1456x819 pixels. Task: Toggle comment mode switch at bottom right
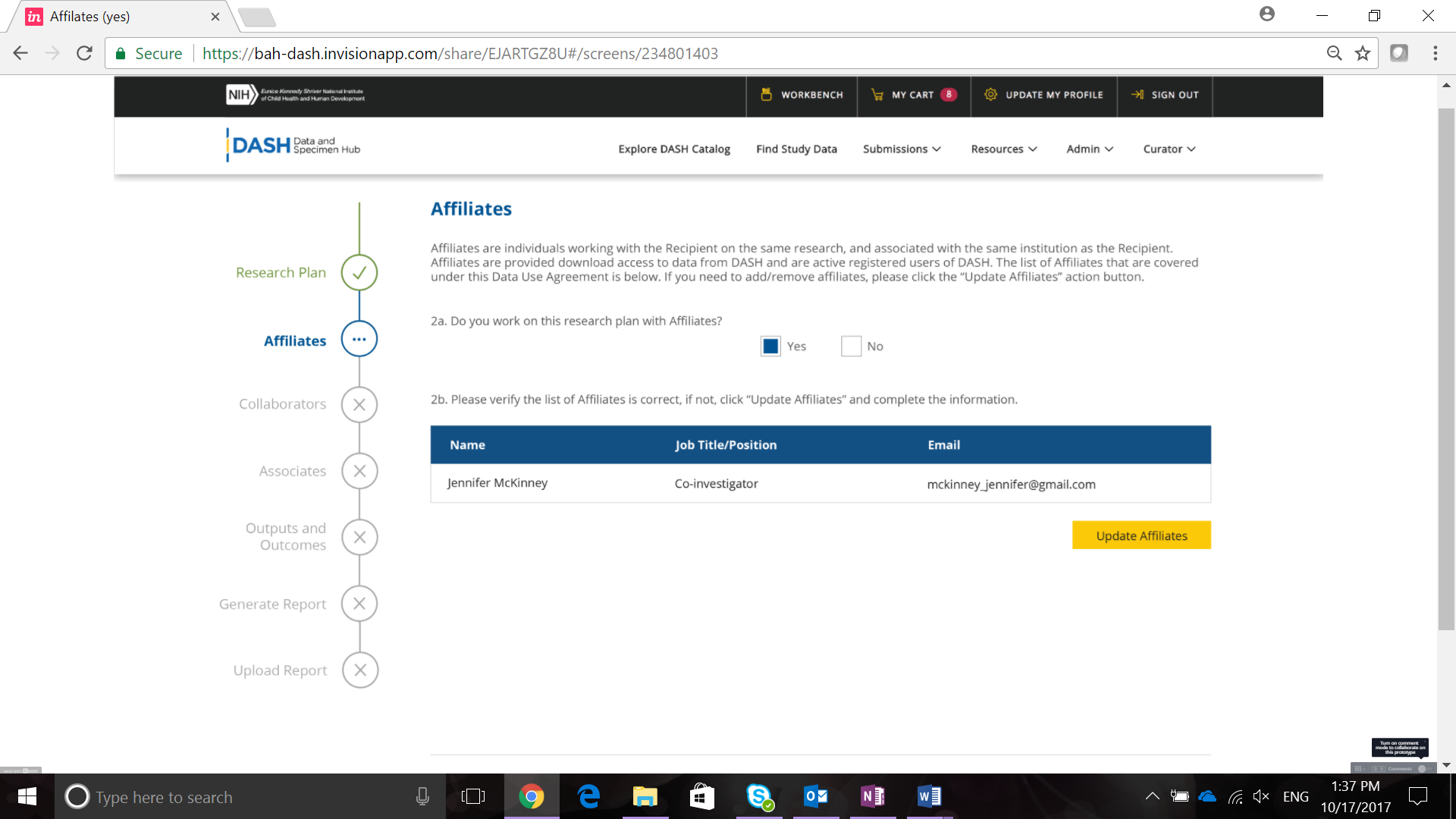click(1423, 768)
